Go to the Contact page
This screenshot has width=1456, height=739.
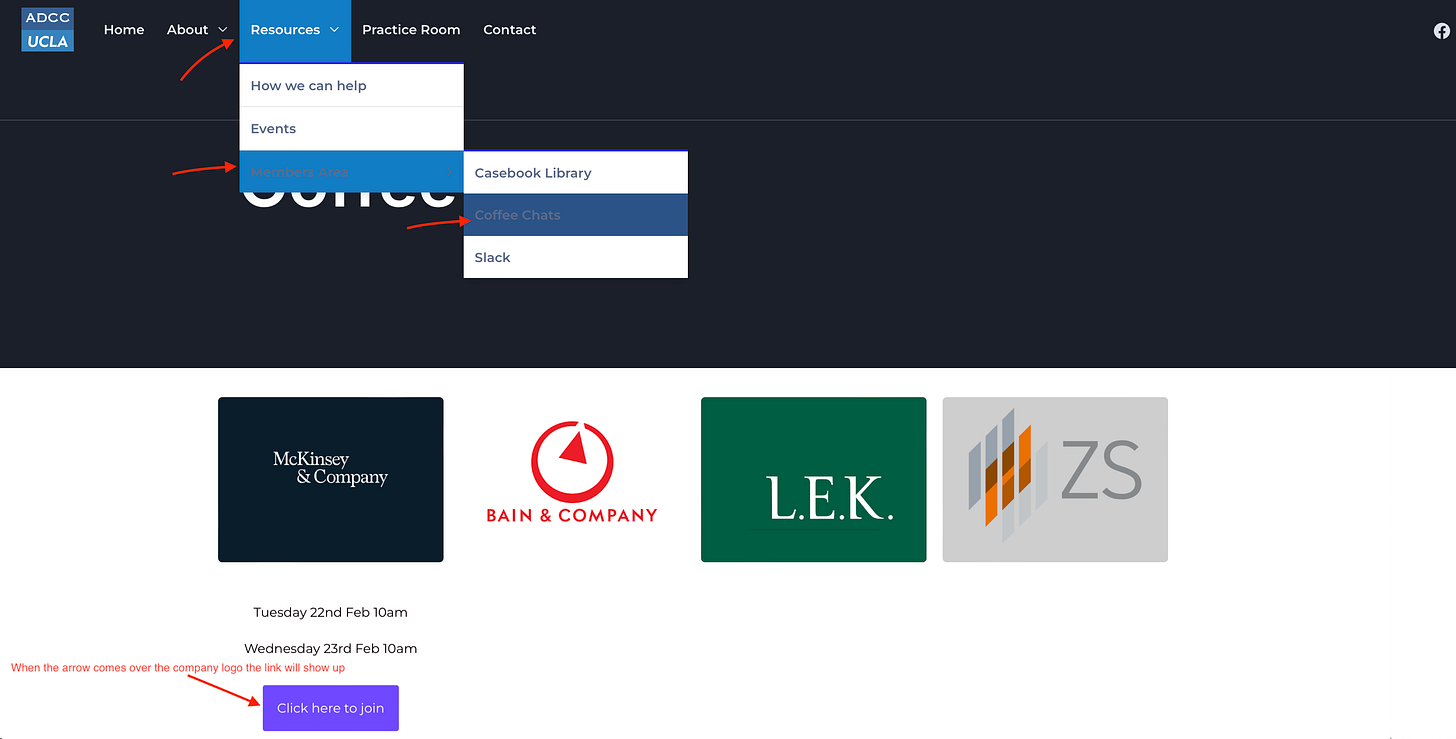510,30
